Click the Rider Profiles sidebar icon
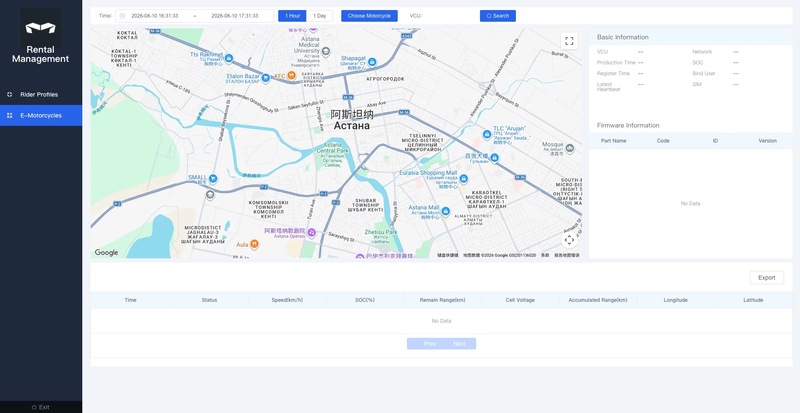 point(9,94)
